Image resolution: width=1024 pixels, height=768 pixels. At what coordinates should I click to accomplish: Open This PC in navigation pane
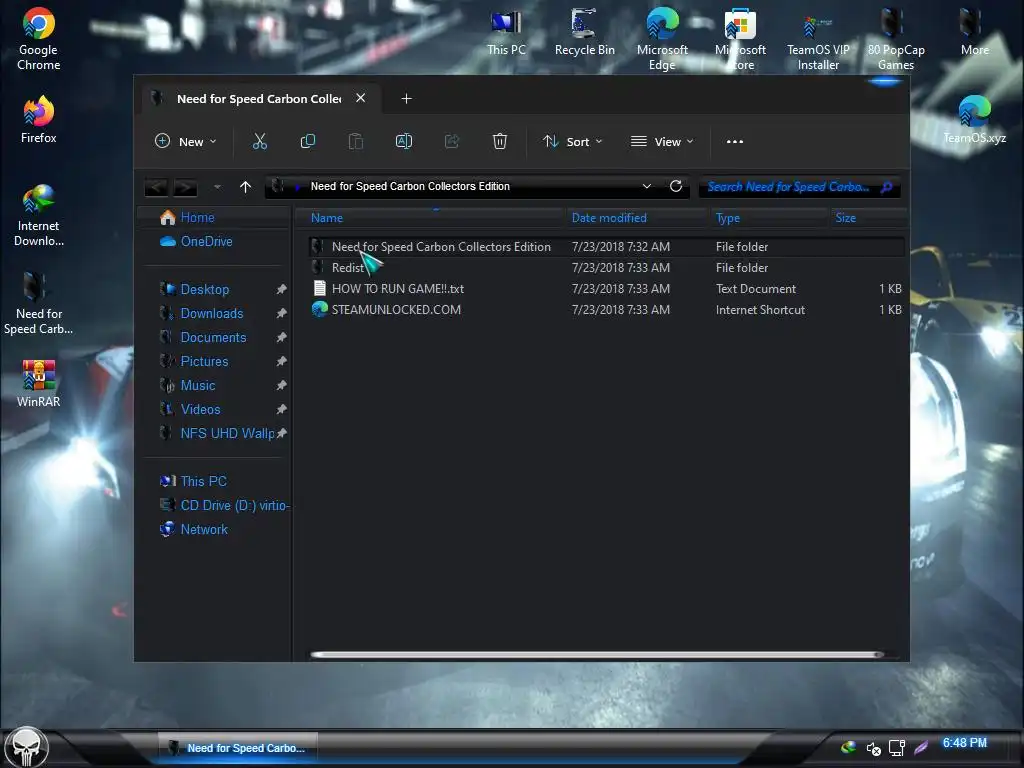click(x=203, y=481)
